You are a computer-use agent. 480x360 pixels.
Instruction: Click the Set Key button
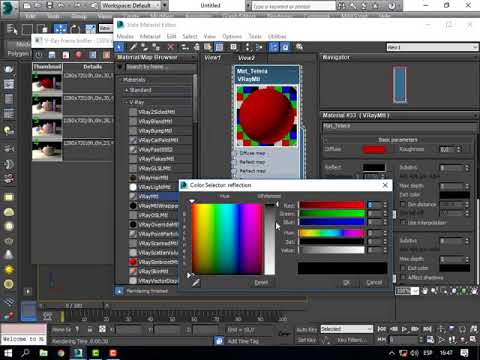click(x=307, y=340)
